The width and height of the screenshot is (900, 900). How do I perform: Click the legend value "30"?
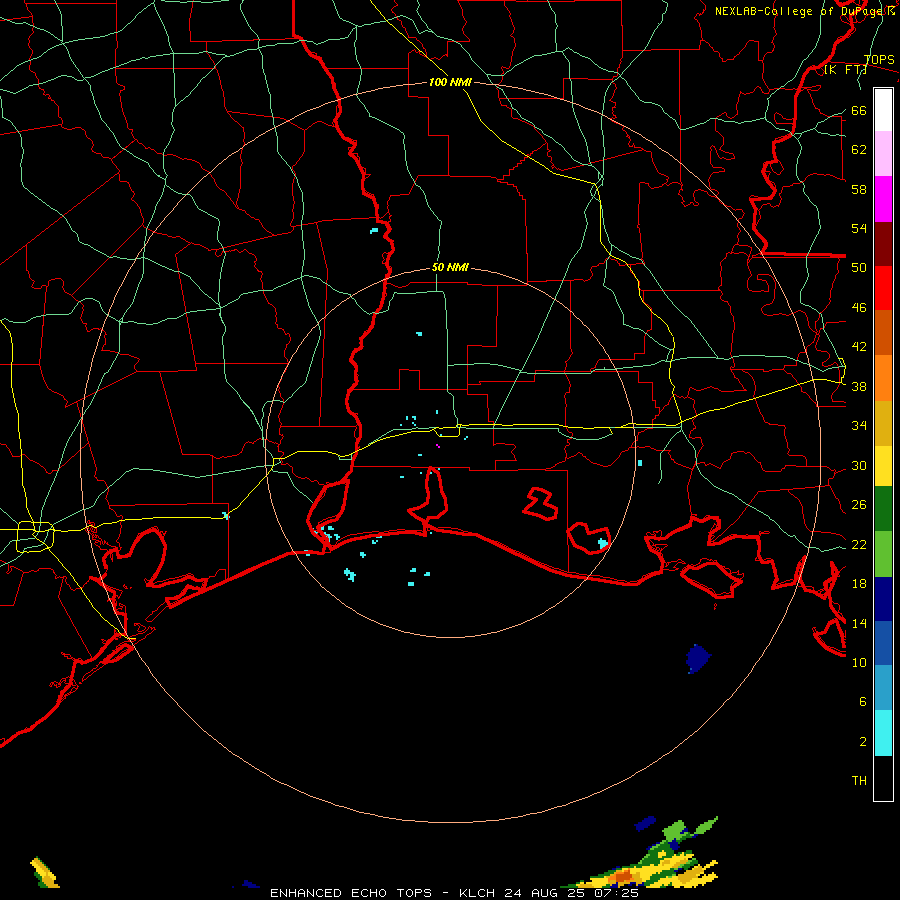(859, 465)
